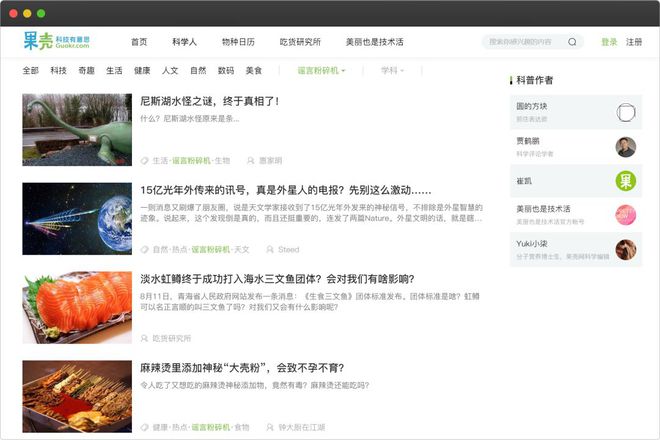Expand the 学科 dropdown filter
This screenshot has width=660, height=440.
392,70
